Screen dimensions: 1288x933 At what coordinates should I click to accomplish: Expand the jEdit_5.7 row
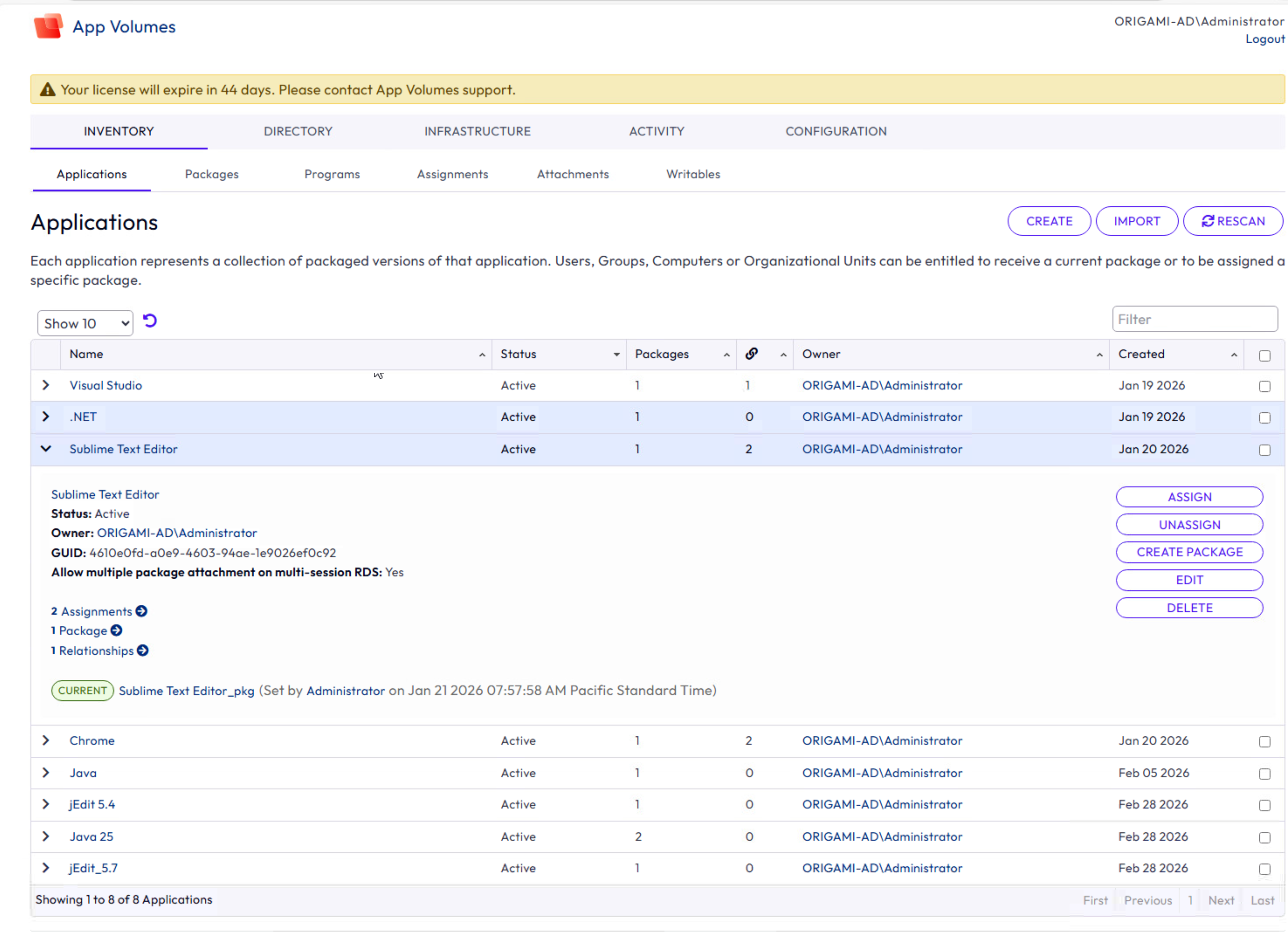[x=46, y=868]
